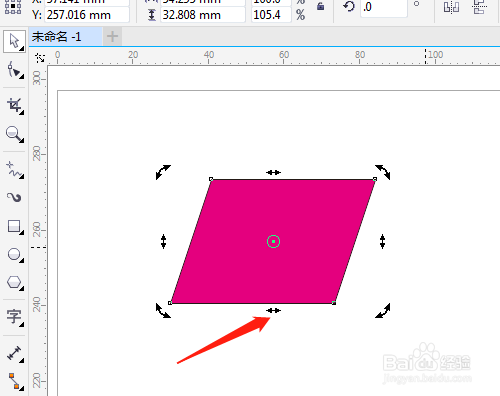Click the bottom-middle skew handle
The height and width of the screenshot is (396, 500).
click(x=273, y=311)
